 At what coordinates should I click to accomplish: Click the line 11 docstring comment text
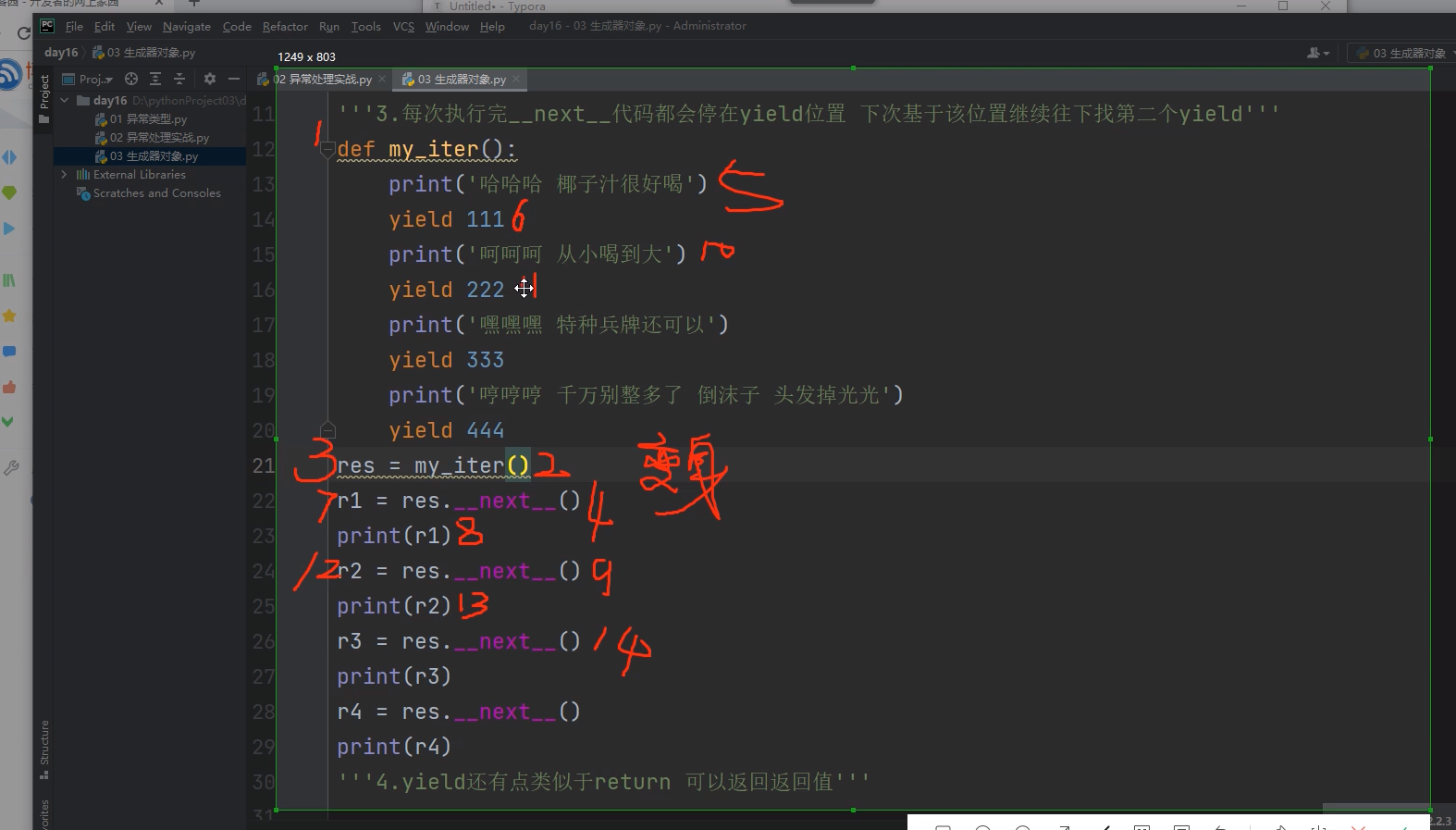click(x=809, y=114)
